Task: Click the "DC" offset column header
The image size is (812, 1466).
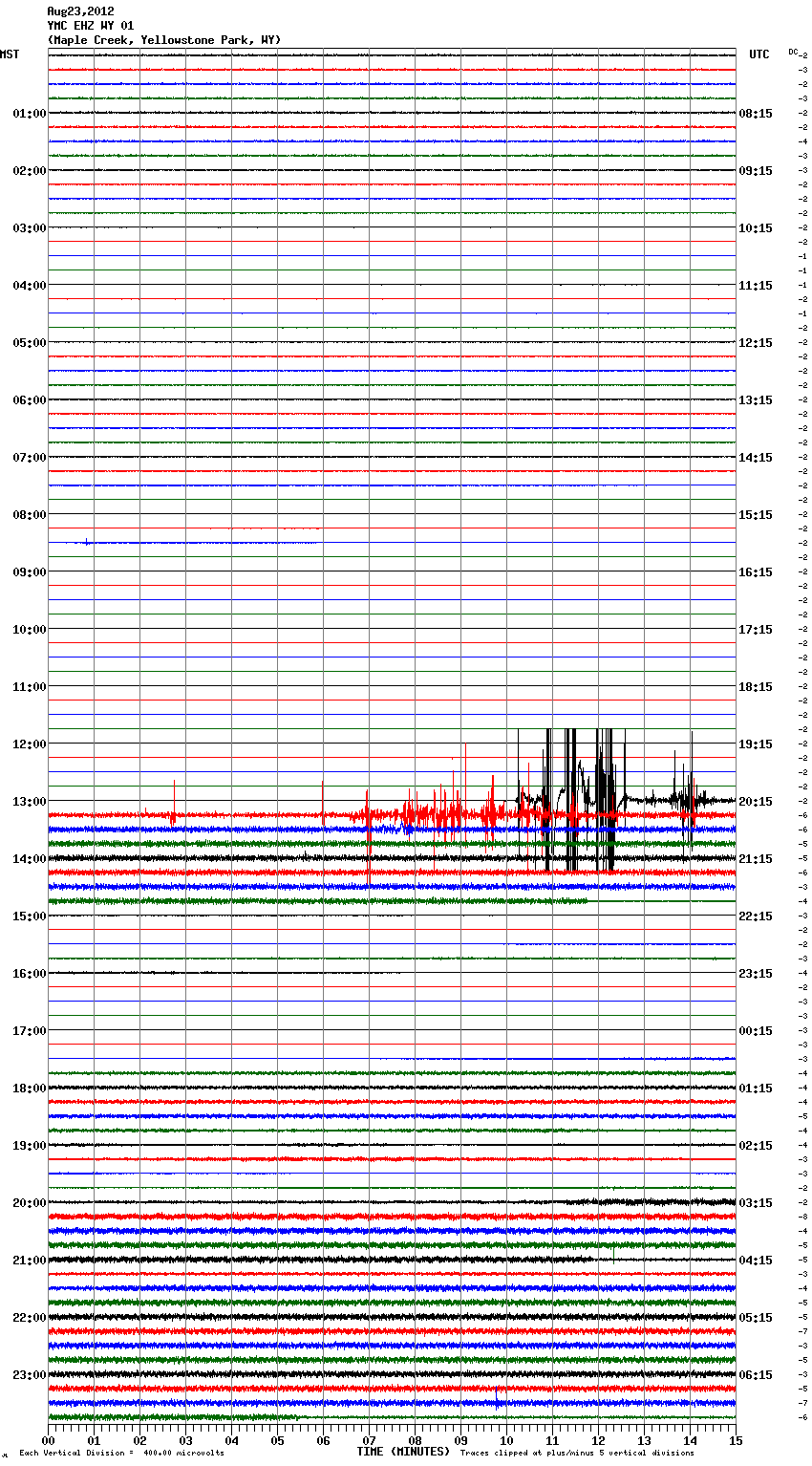Action: pyautogui.click(x=793, y=52)
